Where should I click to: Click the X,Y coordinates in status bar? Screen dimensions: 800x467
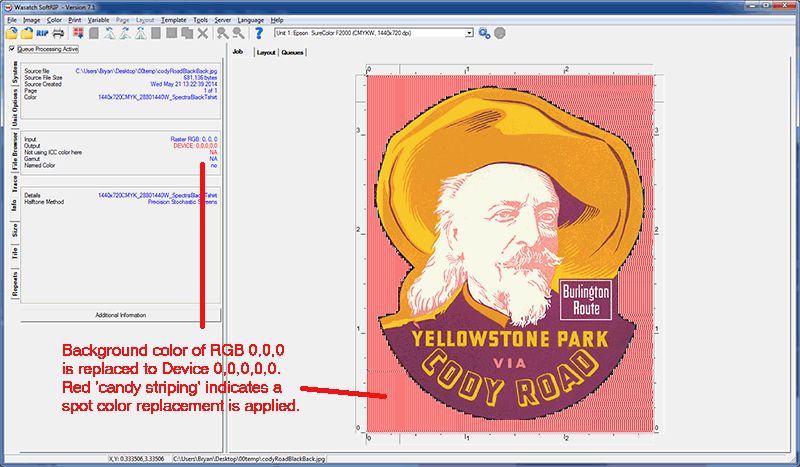(x=136, y=459)
